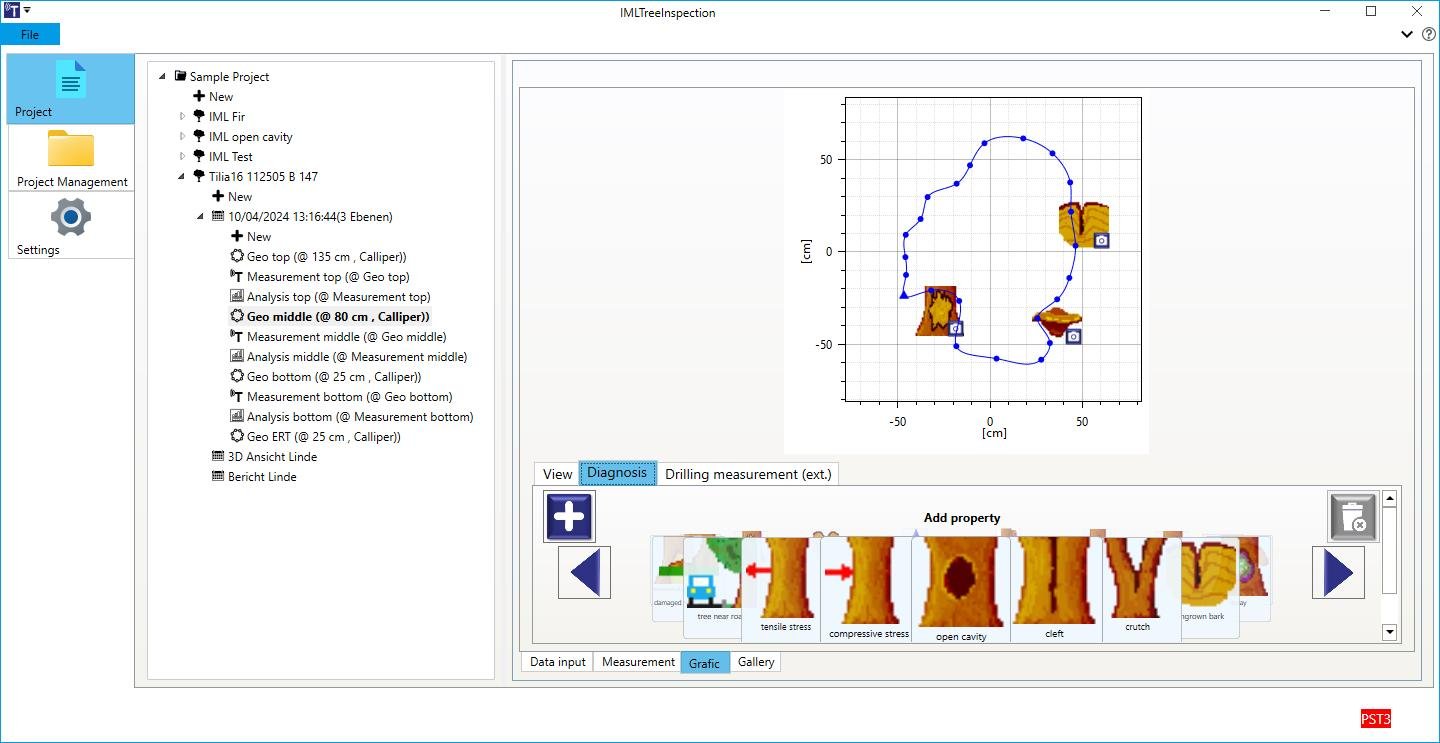Select Analysis middle tree item

click(357, 357)
